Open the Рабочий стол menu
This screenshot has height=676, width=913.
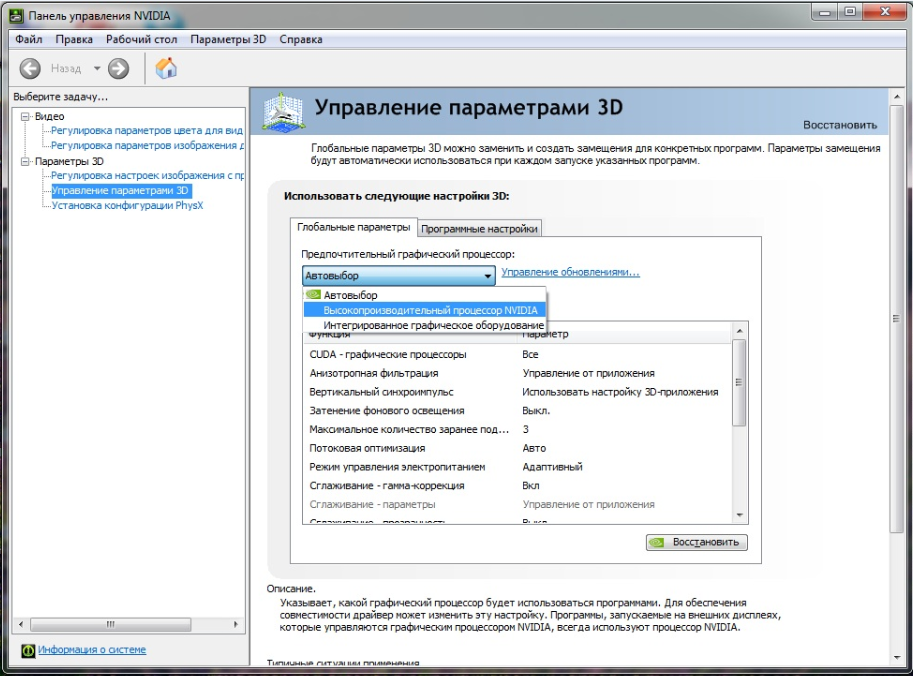[141, 40]
